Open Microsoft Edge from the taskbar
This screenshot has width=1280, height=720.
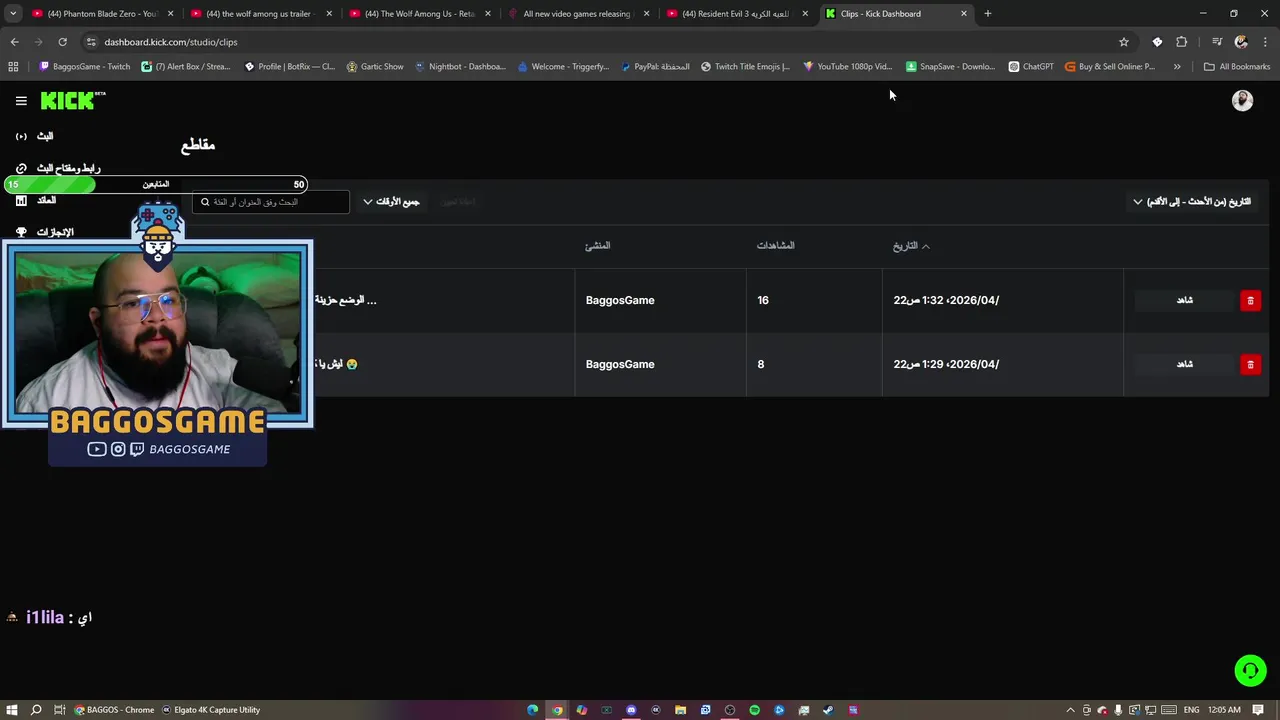click(533, 710)
